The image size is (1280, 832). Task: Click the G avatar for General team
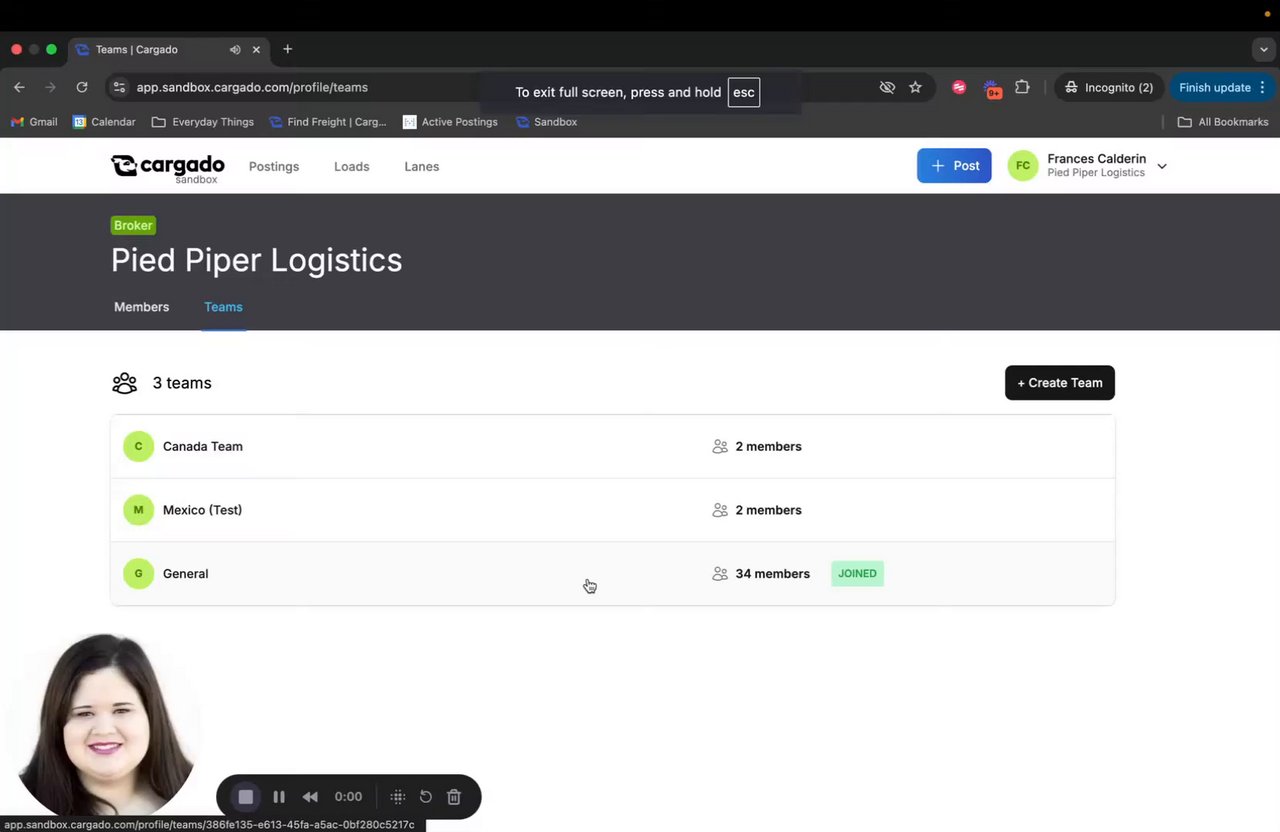pos(138,574)
